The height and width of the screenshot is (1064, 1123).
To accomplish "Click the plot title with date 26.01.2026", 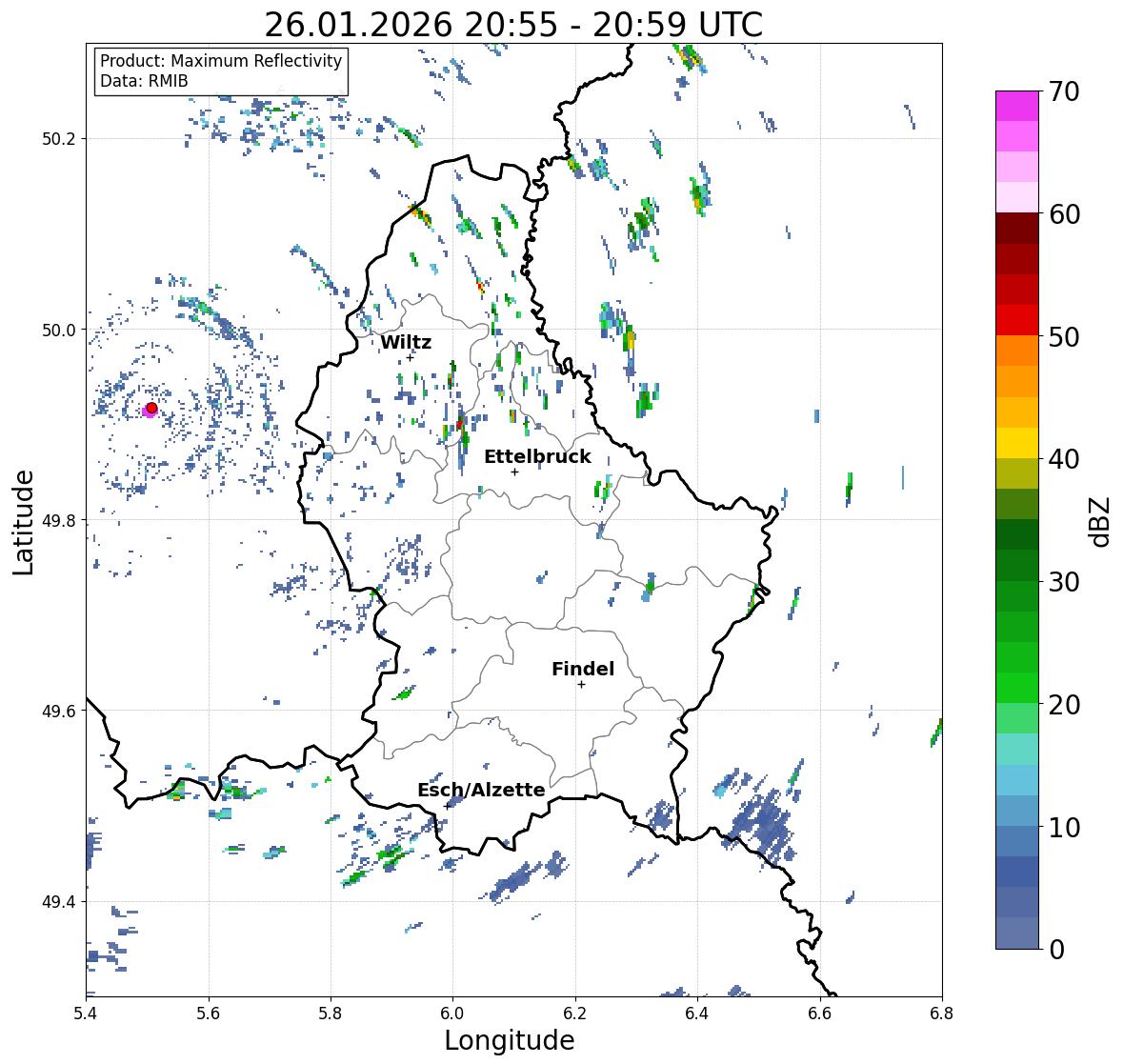I will 513,25.
